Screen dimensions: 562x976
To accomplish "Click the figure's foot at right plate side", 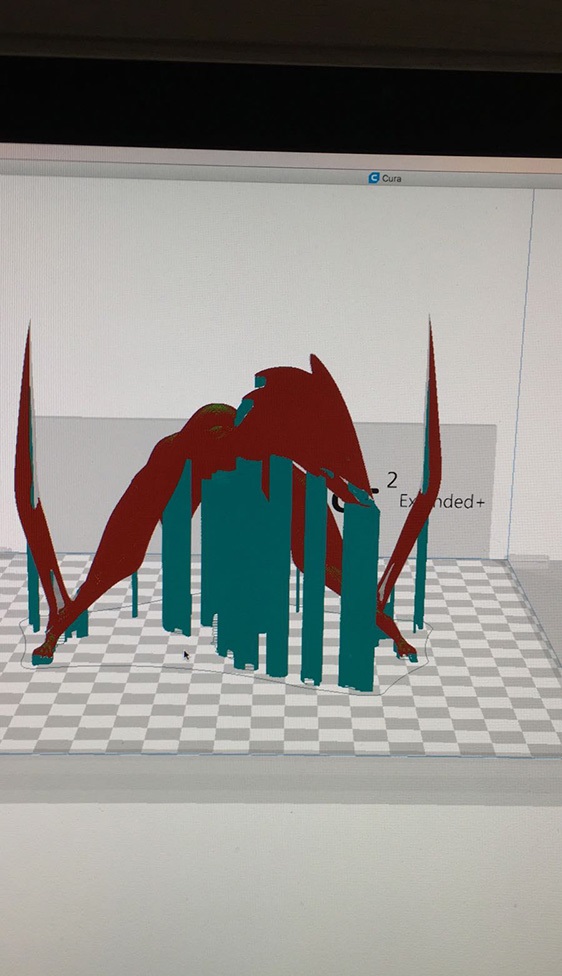I will coord(405,651).
